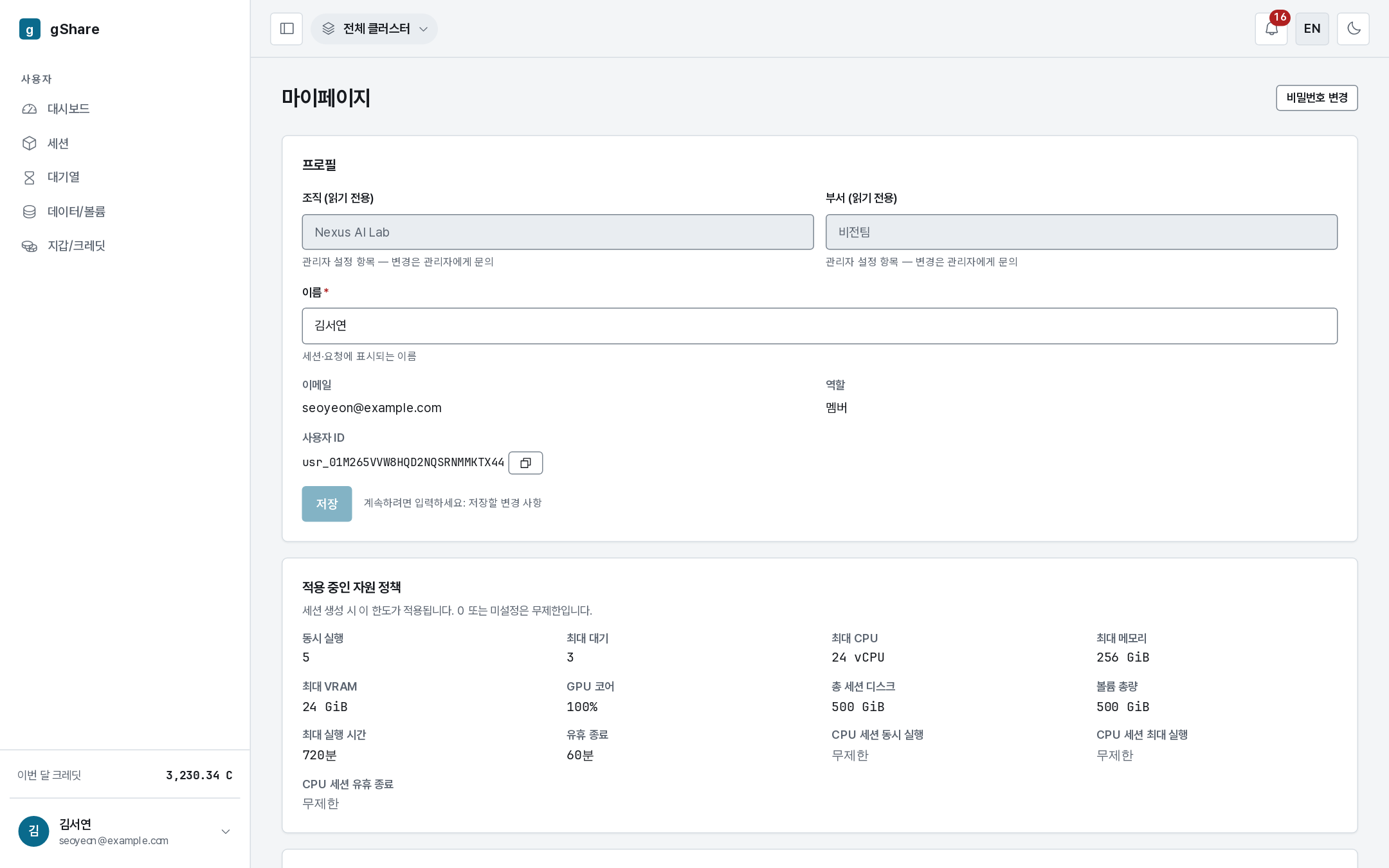Viewport: 1389px width, 868px height.
Task: Click the 마이페이지 page heading
Action: [326, 98]
